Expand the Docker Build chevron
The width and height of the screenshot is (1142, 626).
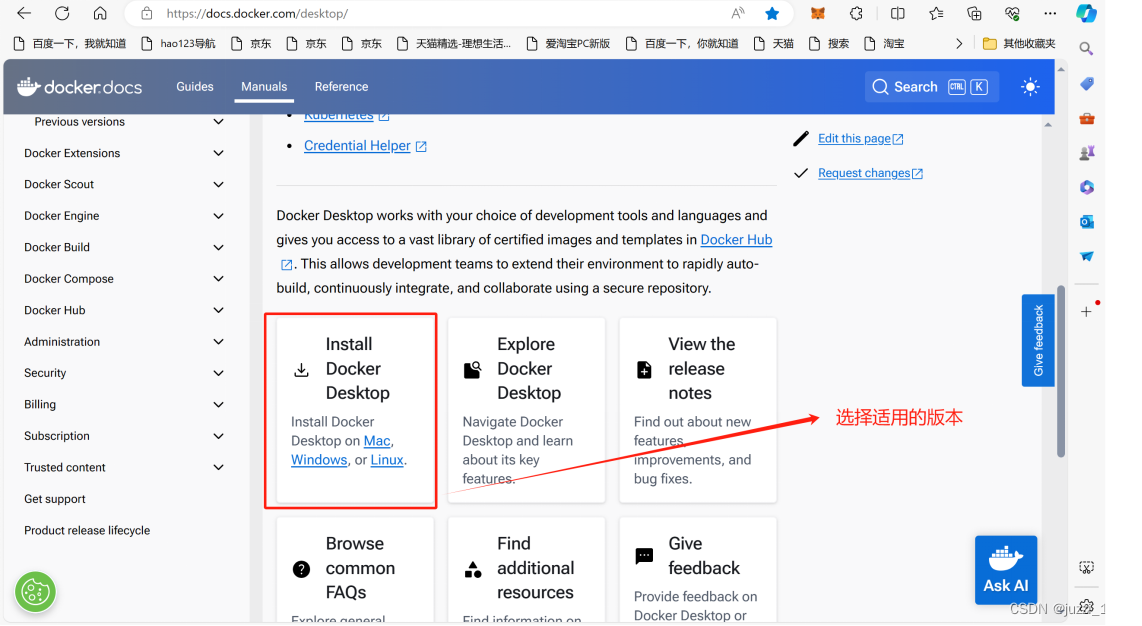pos(218,247)
